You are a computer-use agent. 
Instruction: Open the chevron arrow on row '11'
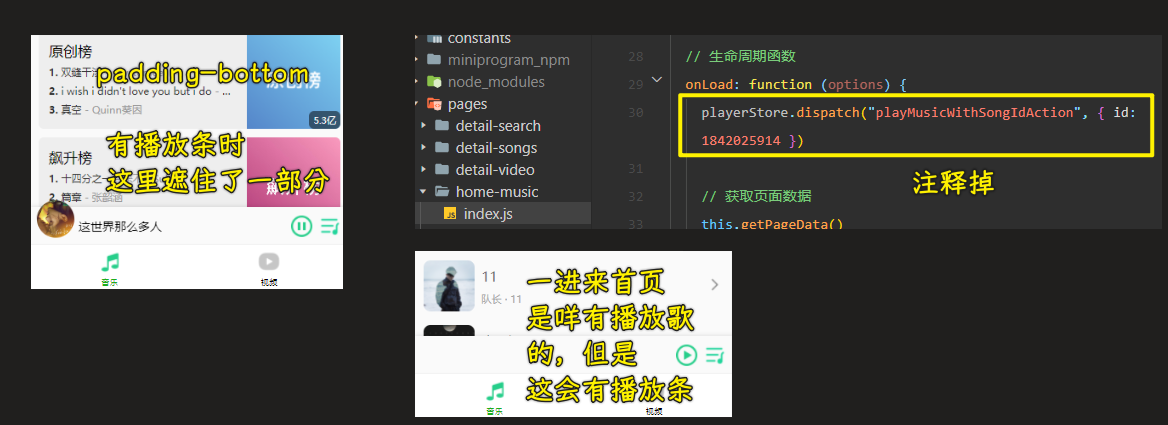[x=714, y=284]
